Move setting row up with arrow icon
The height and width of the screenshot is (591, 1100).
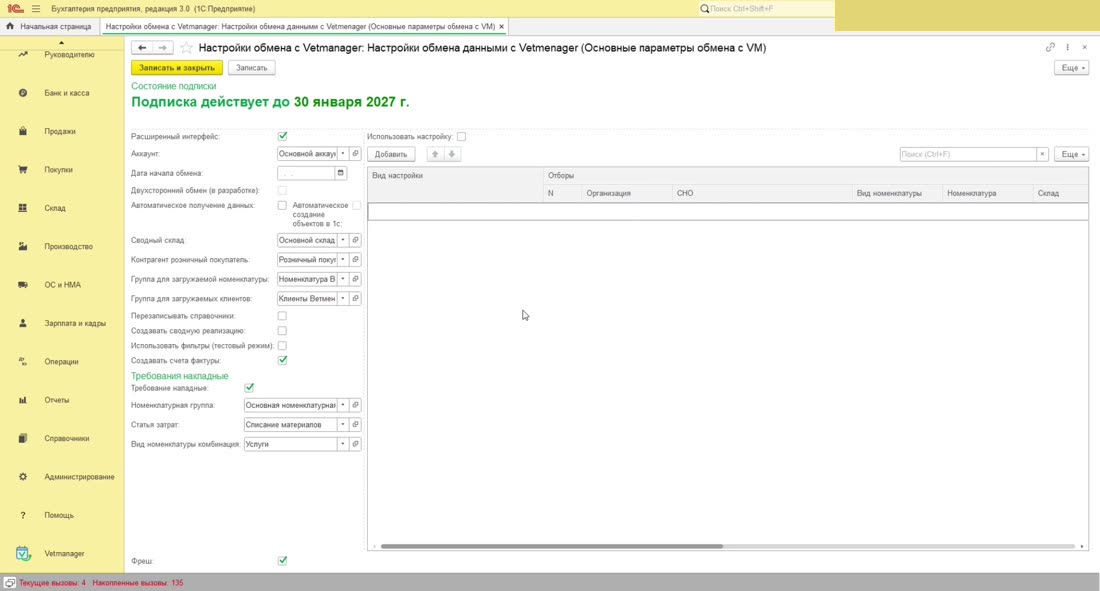tap(435, 154)
